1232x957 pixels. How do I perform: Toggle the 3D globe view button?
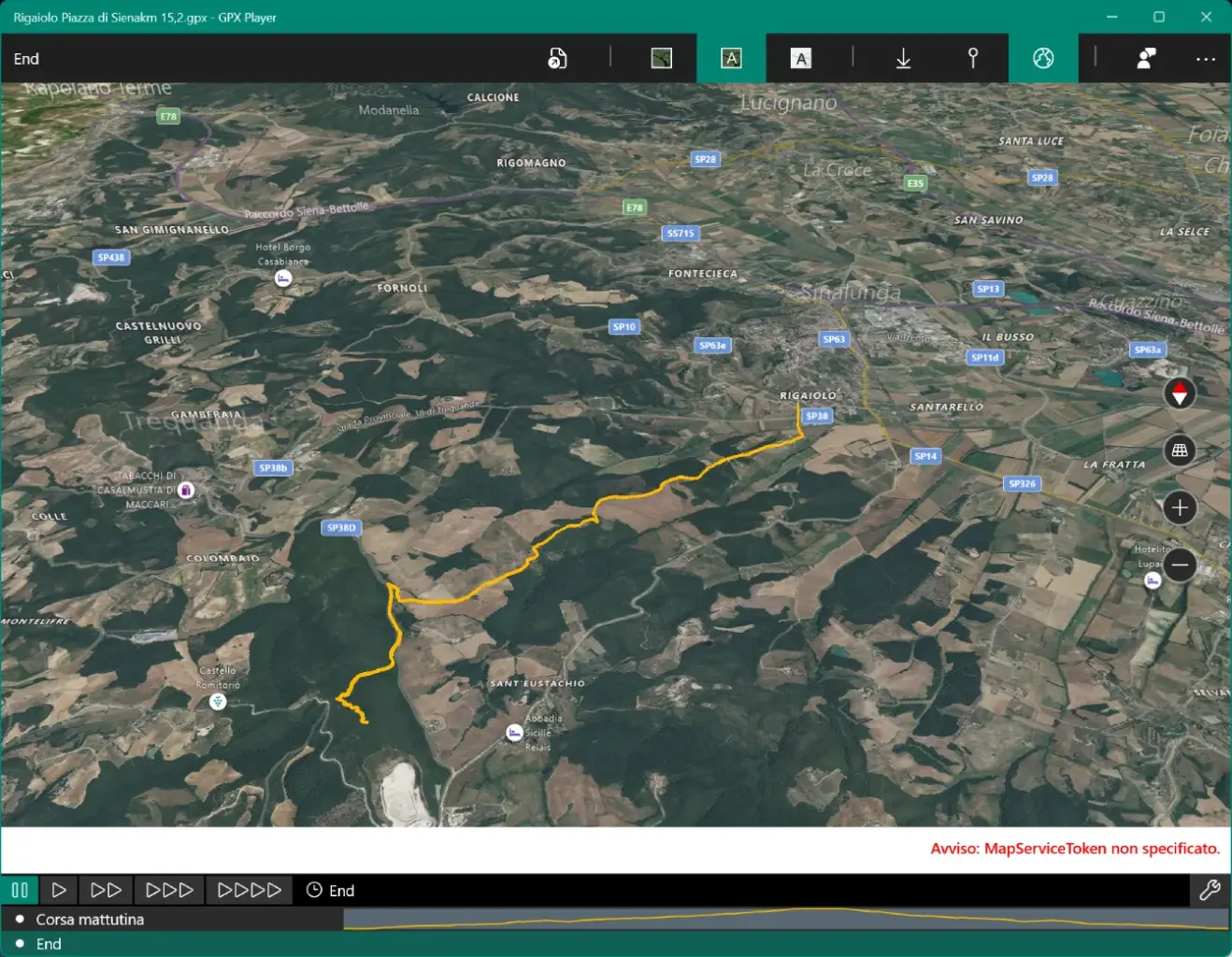[1043, 59]
